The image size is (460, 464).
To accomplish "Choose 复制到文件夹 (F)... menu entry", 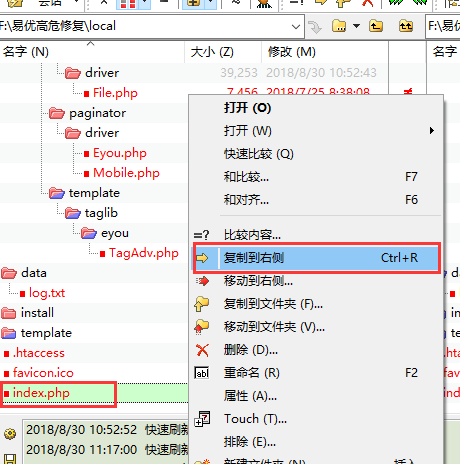I will tap(317, 304).
